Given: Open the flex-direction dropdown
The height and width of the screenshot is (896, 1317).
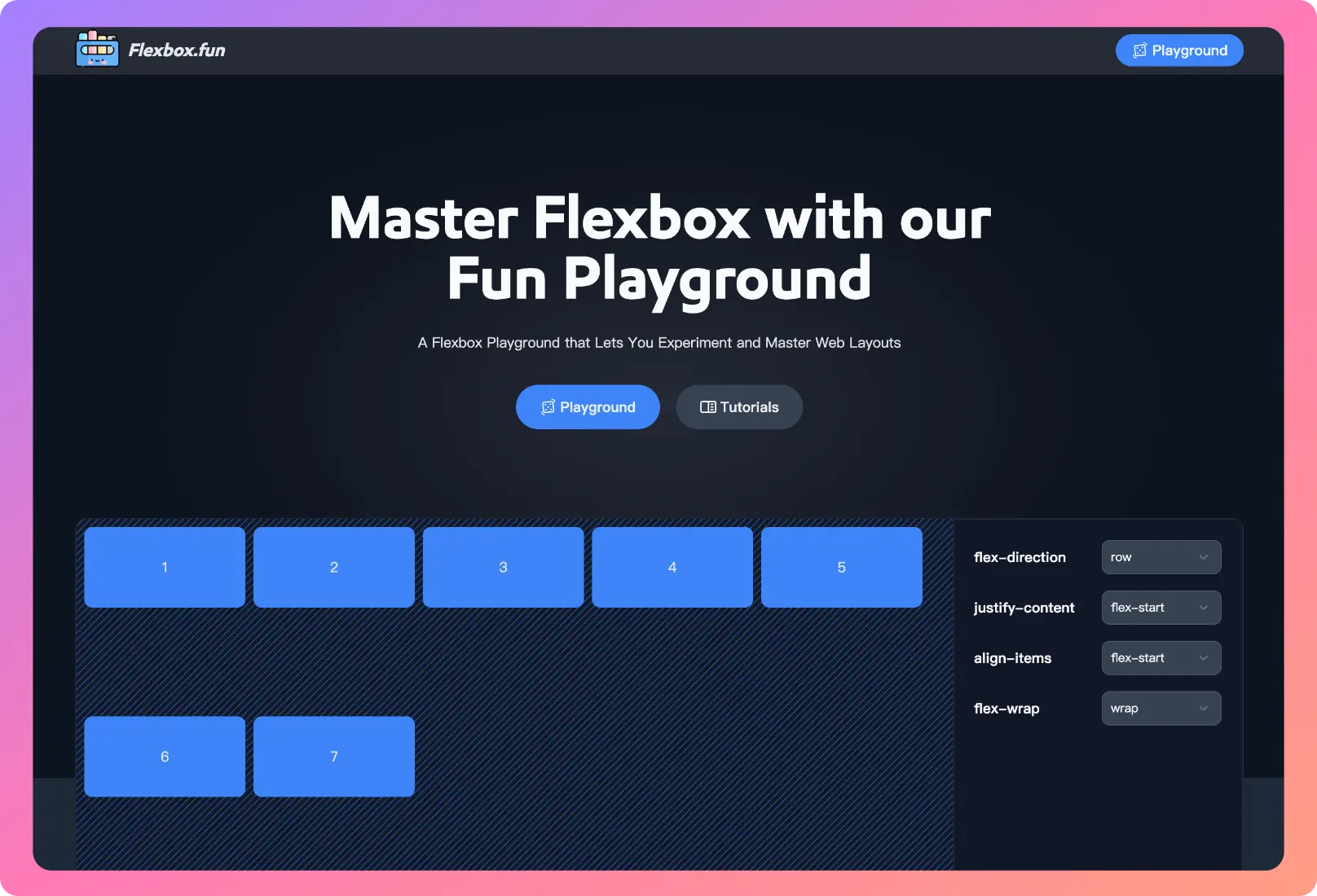Looking at the screenshot, I should [x=1161, y=557].
